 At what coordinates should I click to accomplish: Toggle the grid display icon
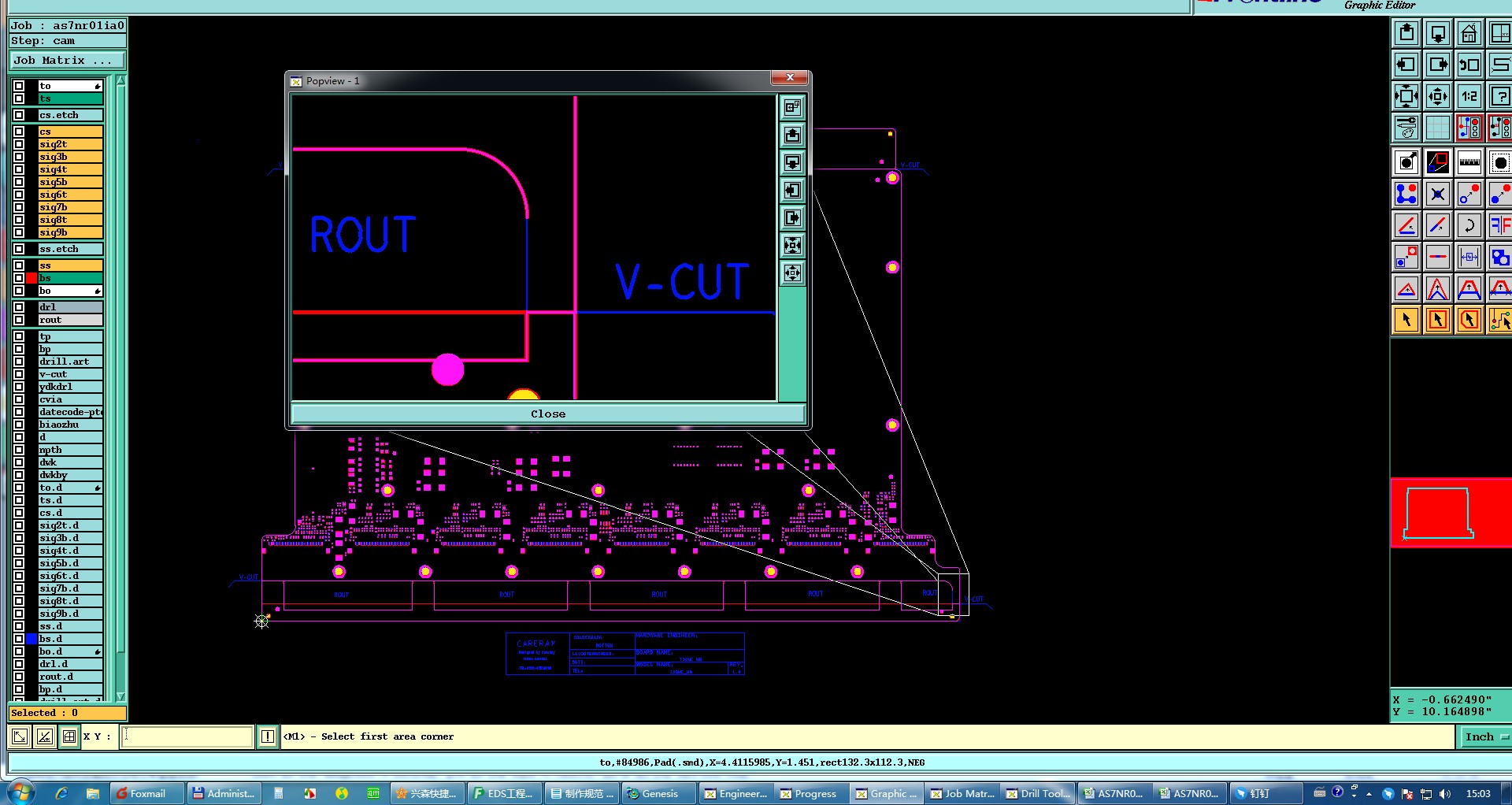click(x=1438, y=128)
